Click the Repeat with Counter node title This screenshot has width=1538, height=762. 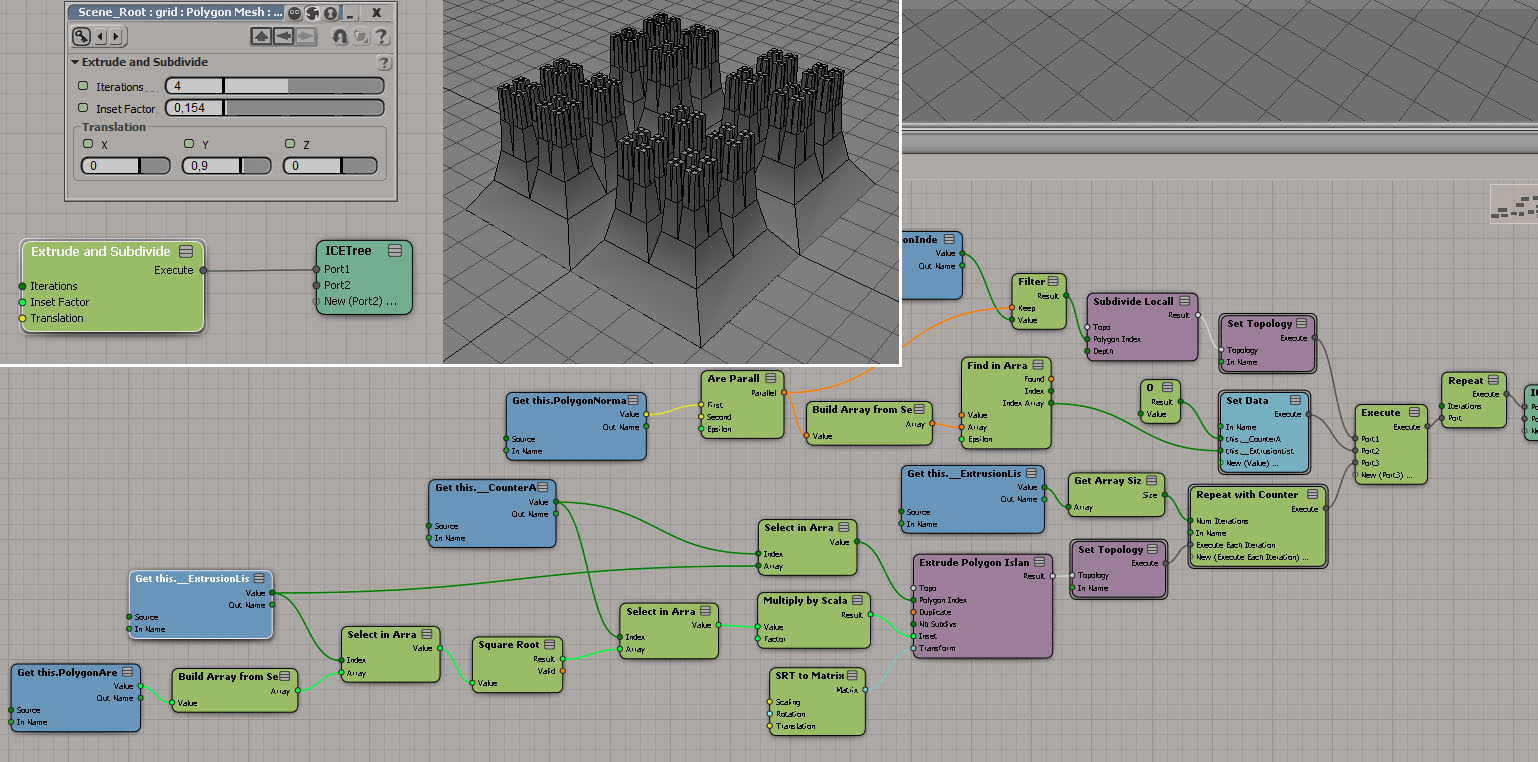[x=1246, y=494]
